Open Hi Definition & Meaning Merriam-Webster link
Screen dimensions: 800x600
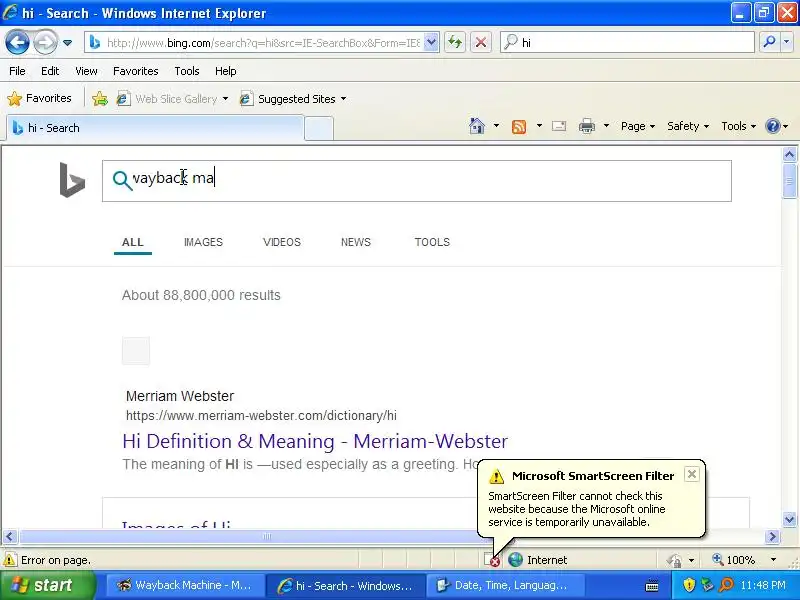315,441
